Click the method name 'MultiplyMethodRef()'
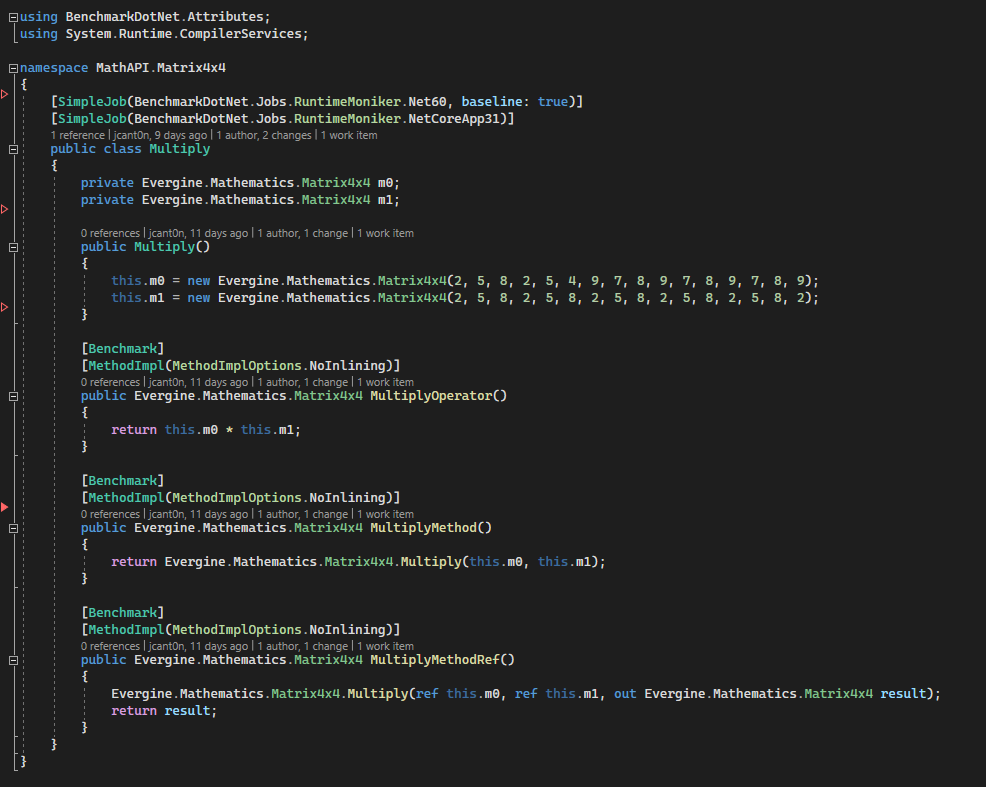Image resolution: width=986 pixels, height=787 pixels. pyautogui.click(x=442, y=660)
